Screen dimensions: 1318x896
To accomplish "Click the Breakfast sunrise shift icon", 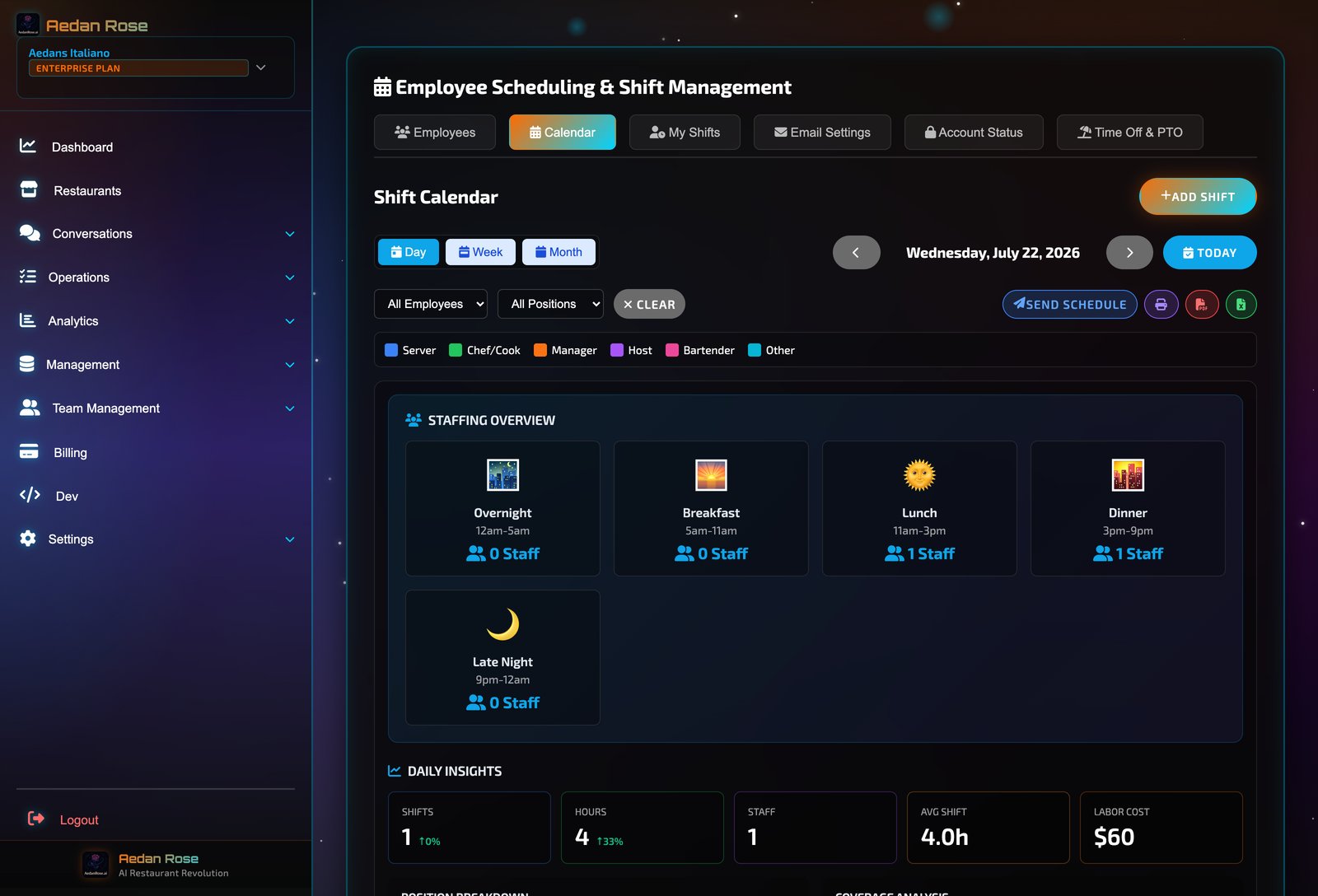I will [711, 475].
